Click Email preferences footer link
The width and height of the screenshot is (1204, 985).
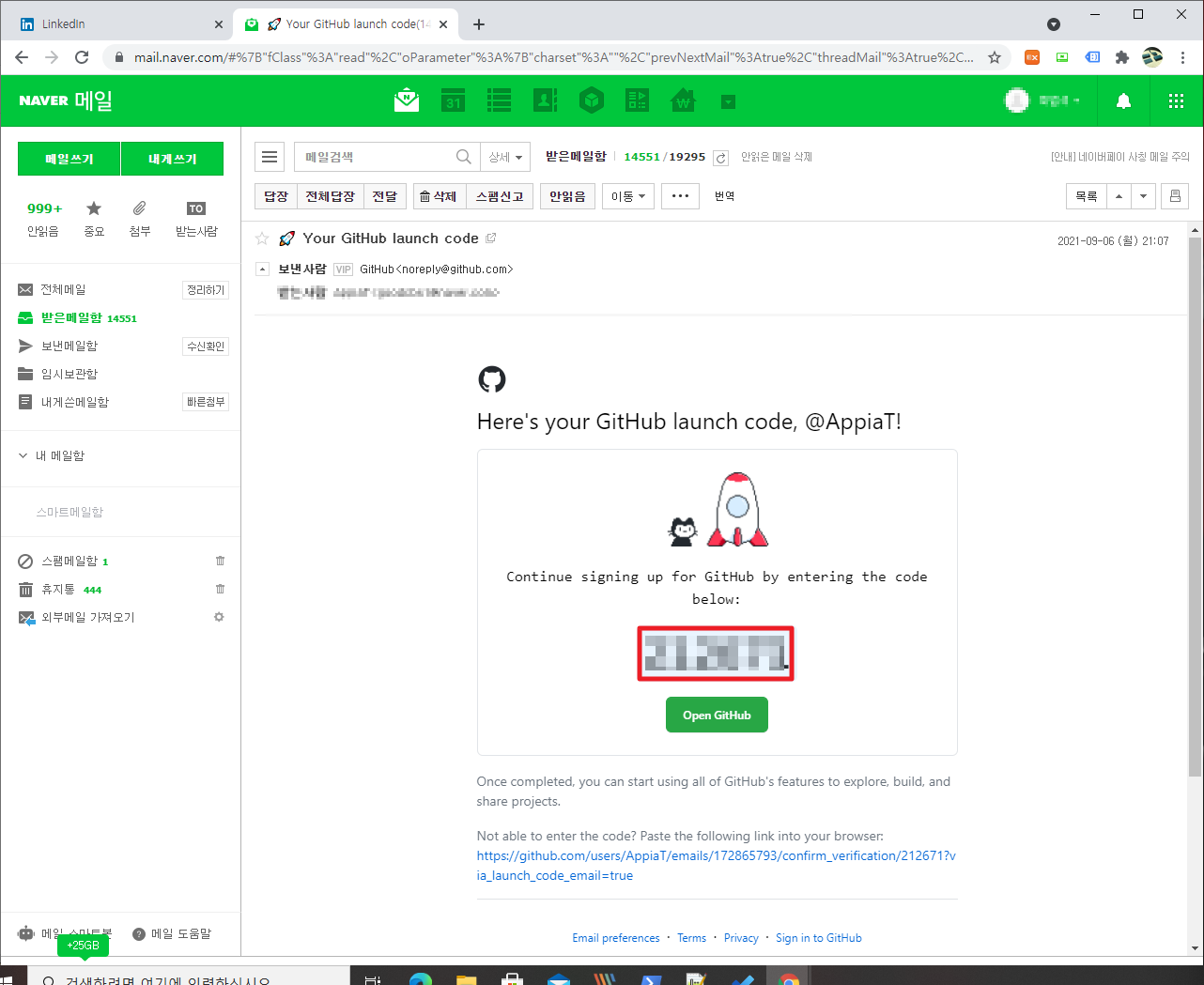(616, 938)
